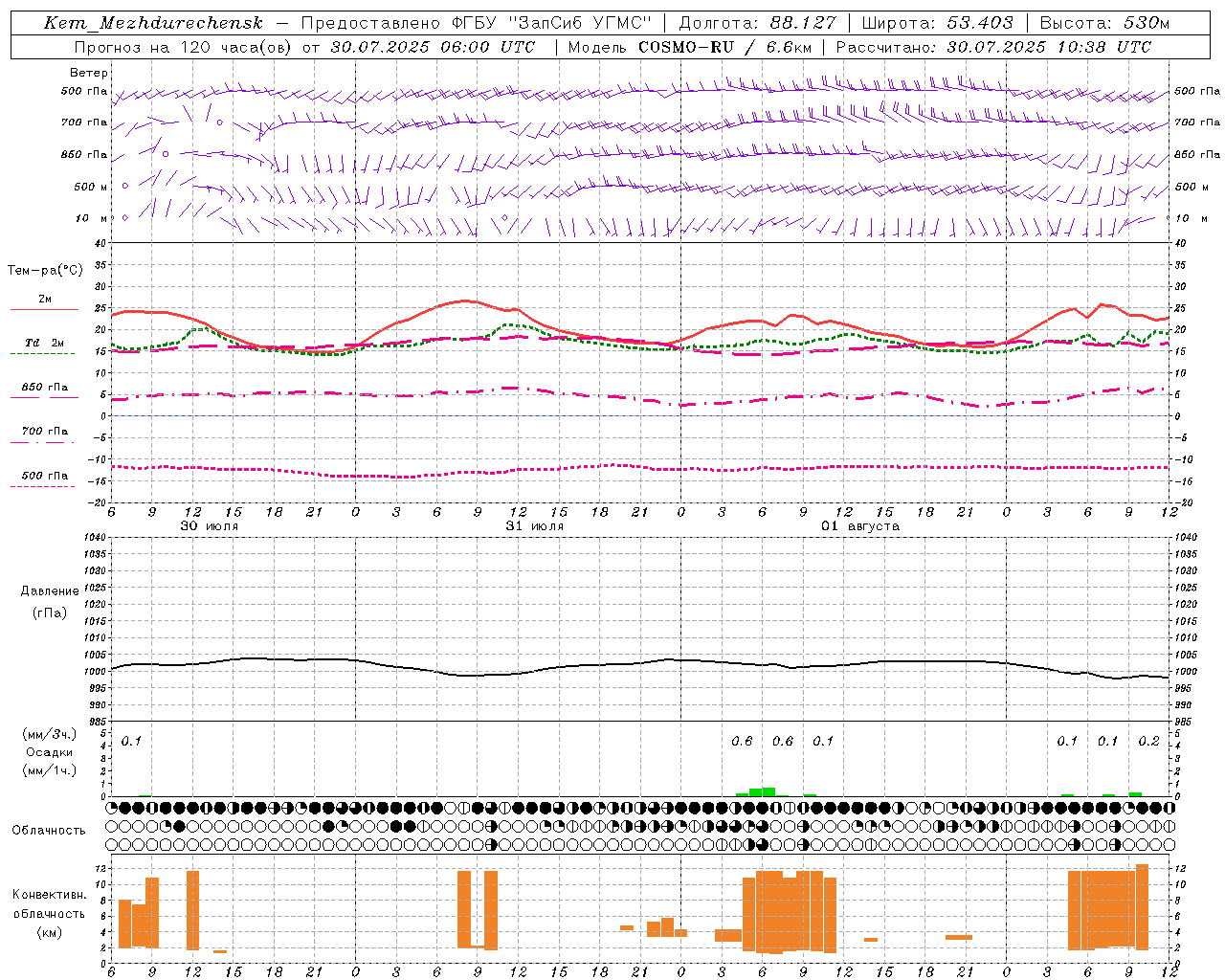Click the '01 августа' date label
This screenshot has height=980, width=1225.
point(860,526)
